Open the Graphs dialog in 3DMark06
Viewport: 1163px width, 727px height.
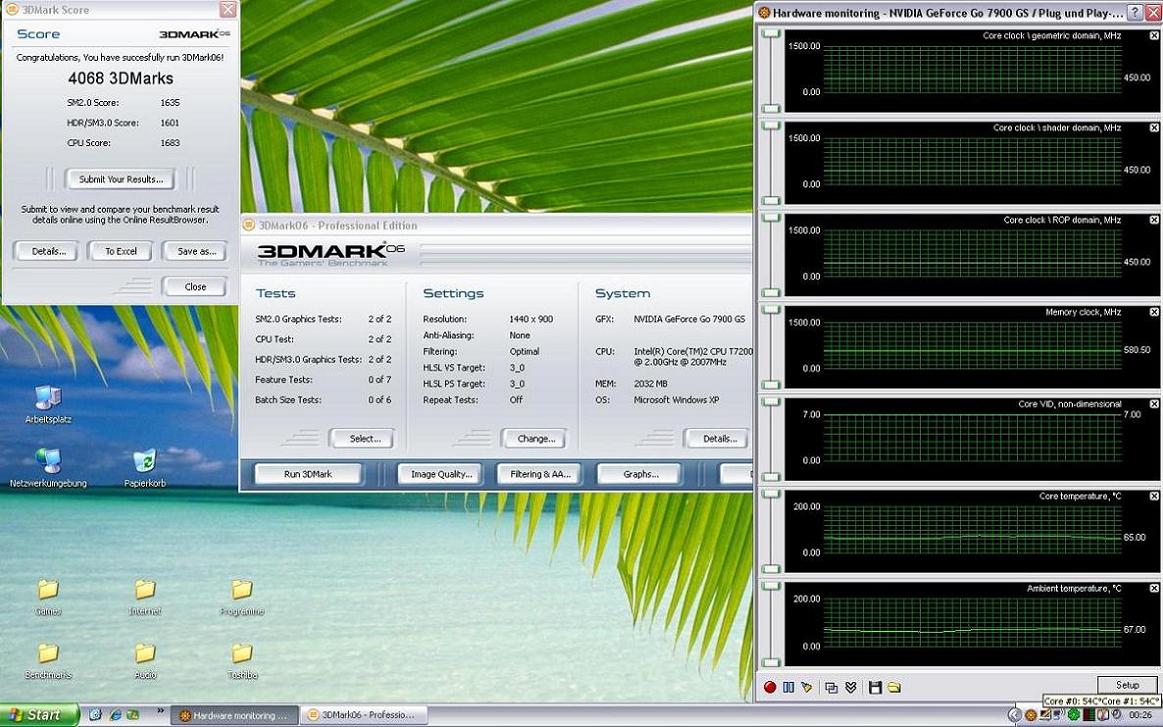[640, 474]
